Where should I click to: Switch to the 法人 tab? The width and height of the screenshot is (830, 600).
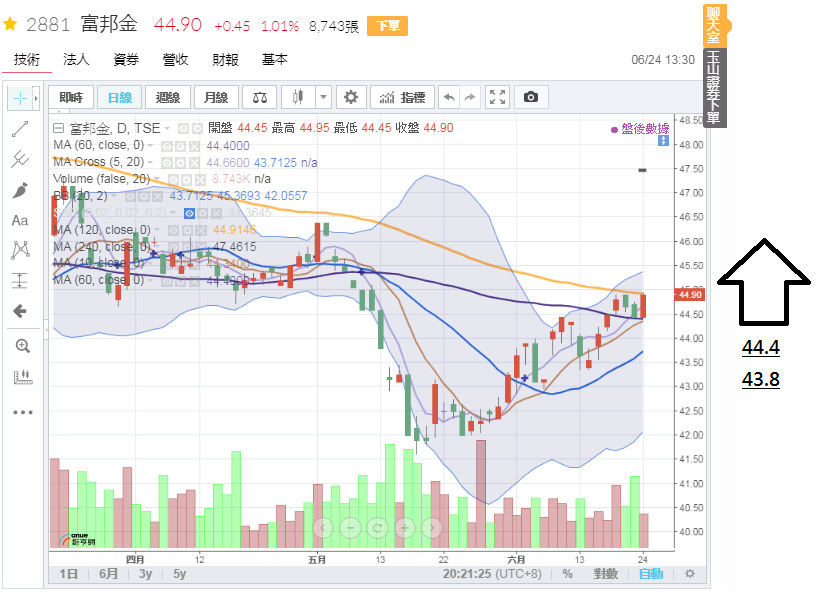point(76,60)
